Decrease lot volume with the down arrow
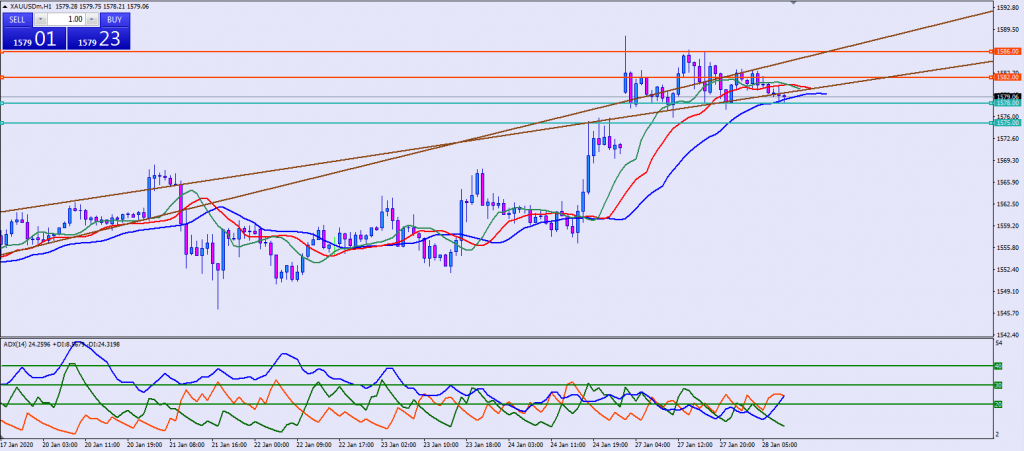This screenshot has height=451, width=1024. point(41,19)
